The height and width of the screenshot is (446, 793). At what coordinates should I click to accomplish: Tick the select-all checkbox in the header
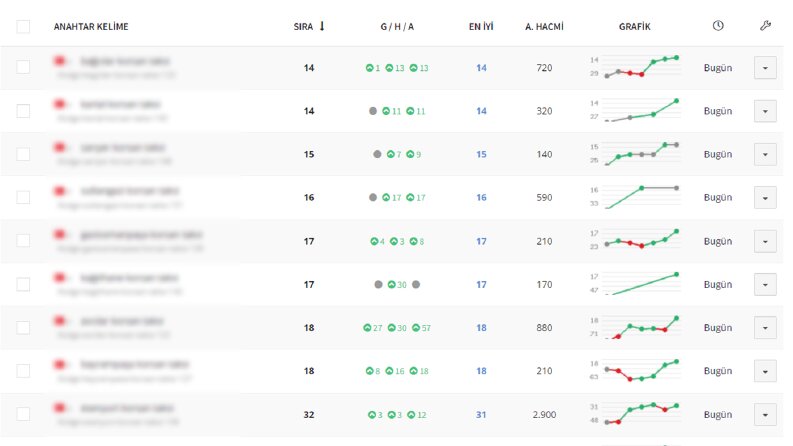coord(23,26)
